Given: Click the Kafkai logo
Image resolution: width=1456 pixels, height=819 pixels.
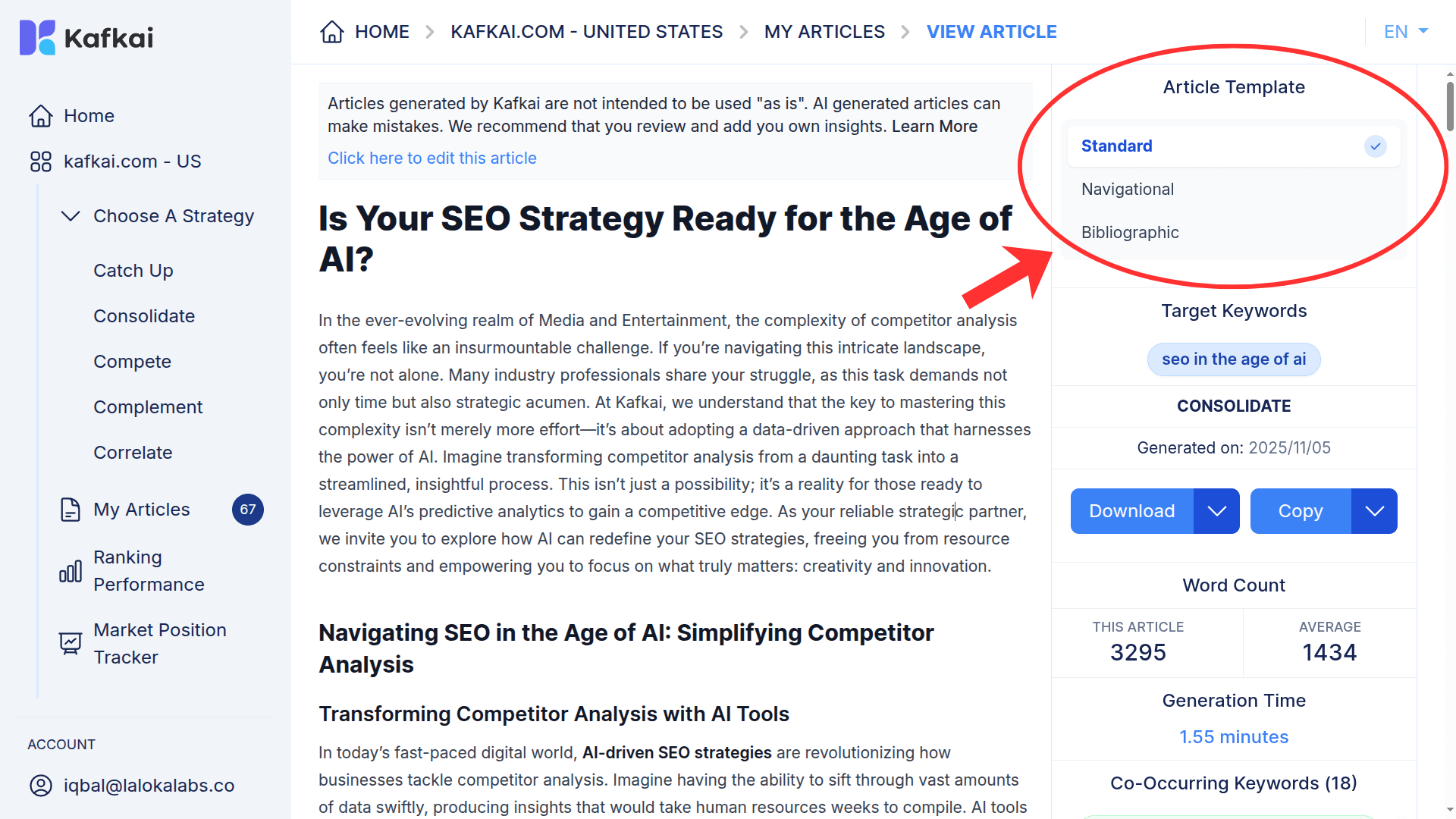Looking at the screenshot, I should tap(86, 37).
